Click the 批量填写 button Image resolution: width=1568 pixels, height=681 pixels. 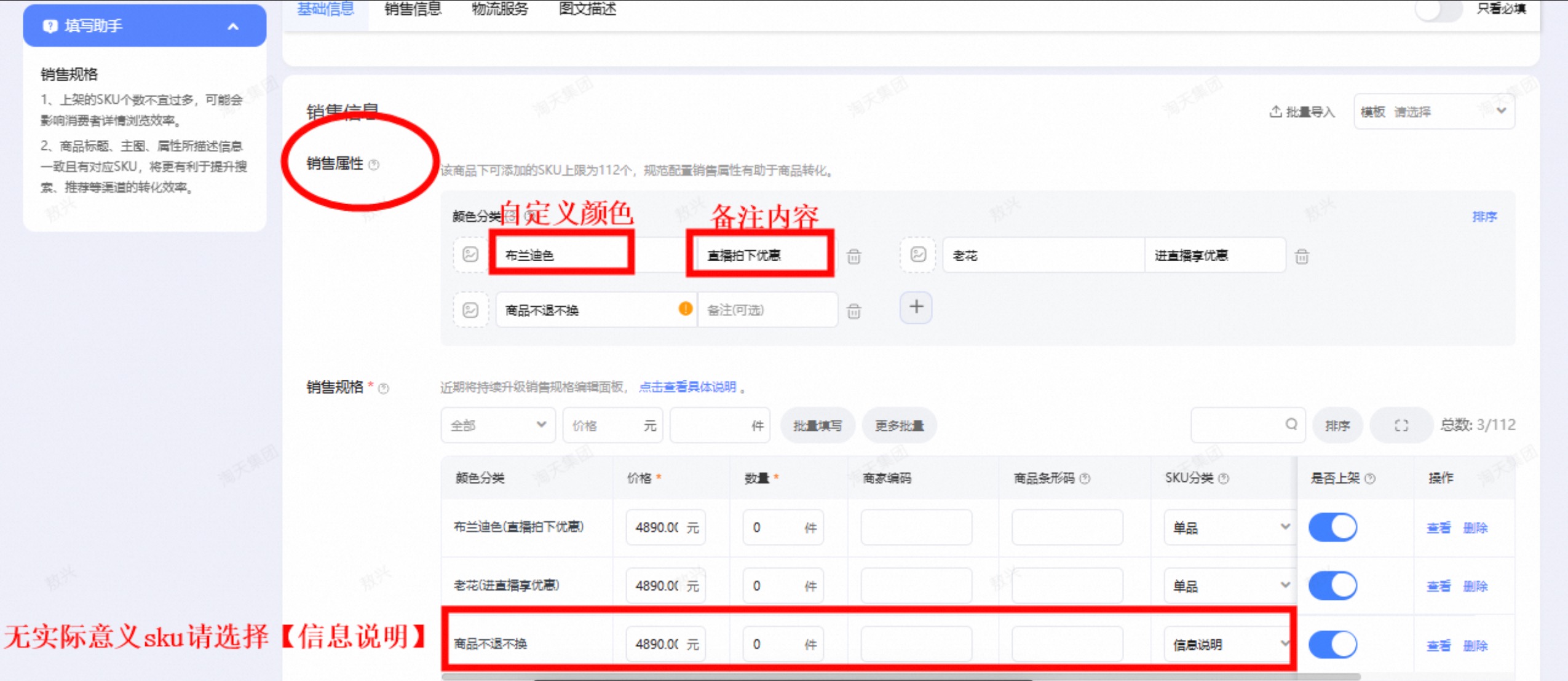817,425
